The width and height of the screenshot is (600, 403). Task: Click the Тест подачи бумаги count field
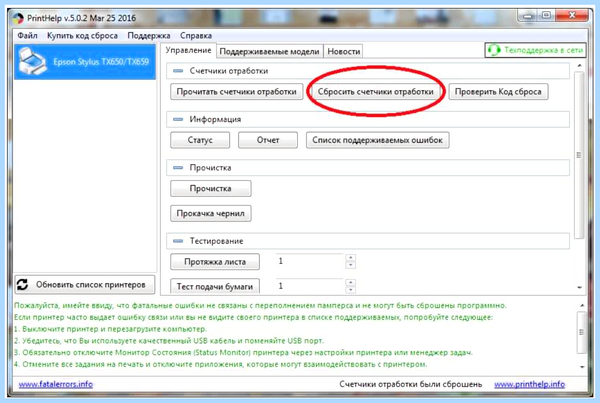310,286
